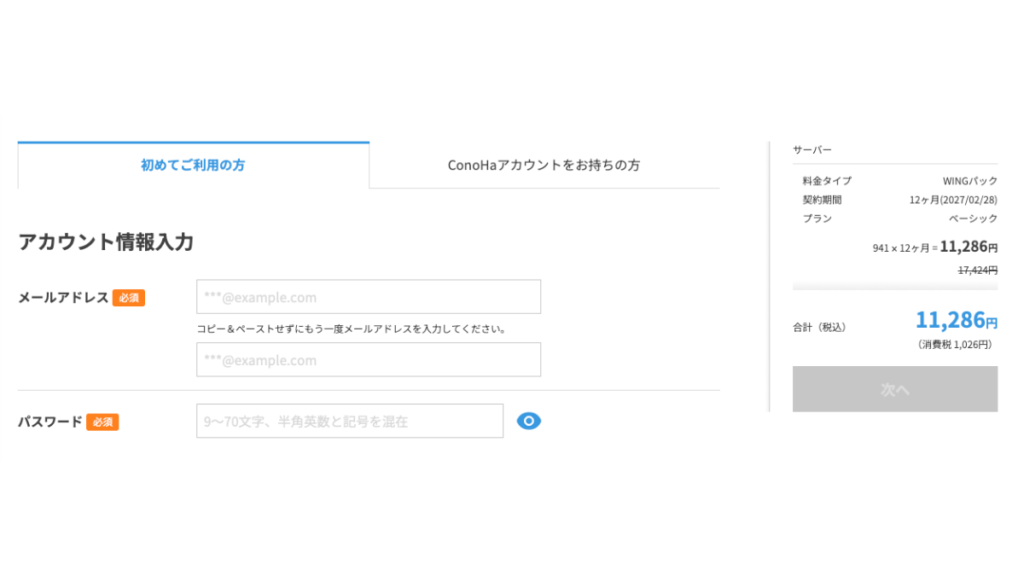The width and height of the screenshot is (1024, 576).
Task: Click the orange 必須 badge beside パスワード
Action: [103, 422]
